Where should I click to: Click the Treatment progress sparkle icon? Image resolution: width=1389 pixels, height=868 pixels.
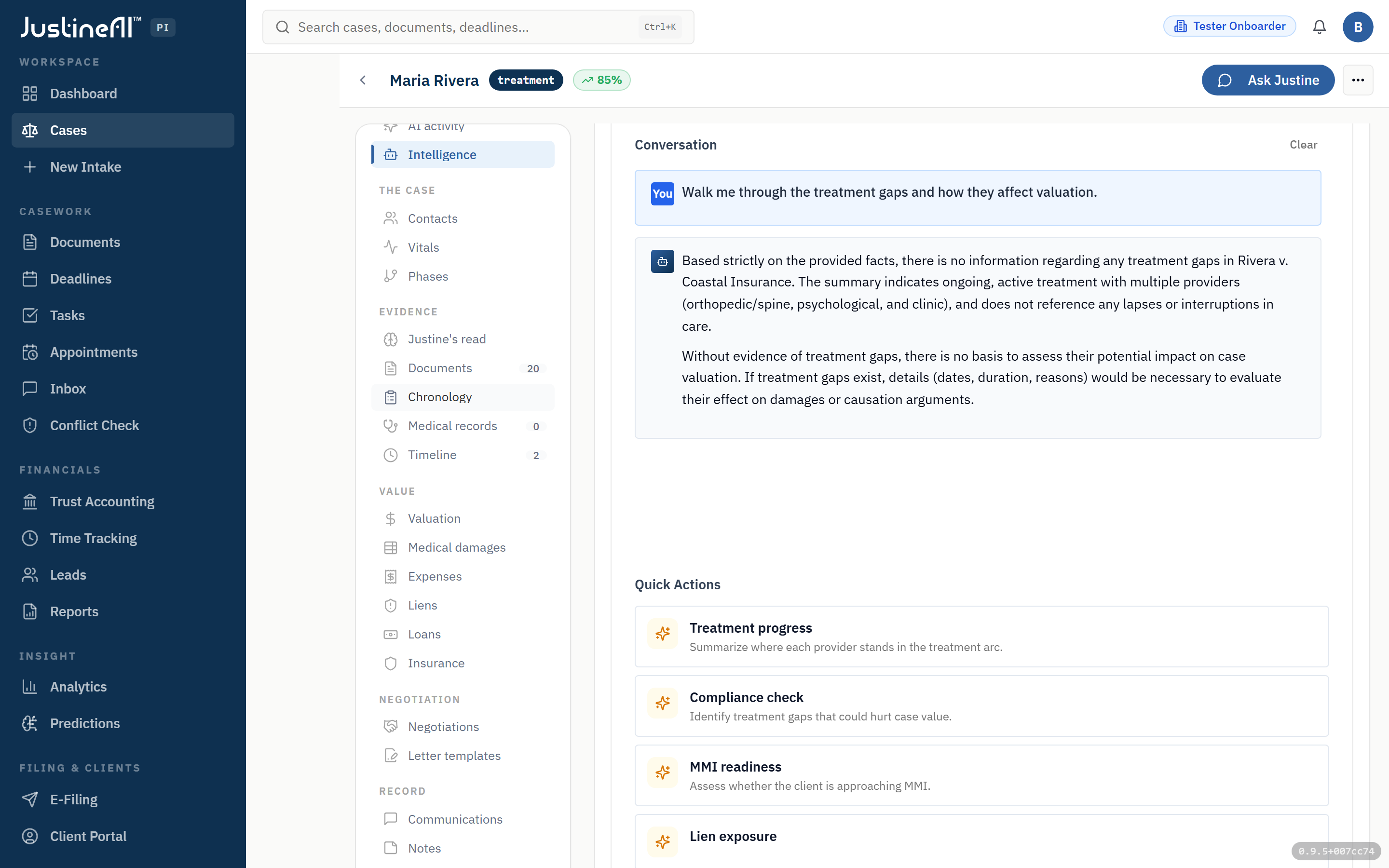(662, 634)
